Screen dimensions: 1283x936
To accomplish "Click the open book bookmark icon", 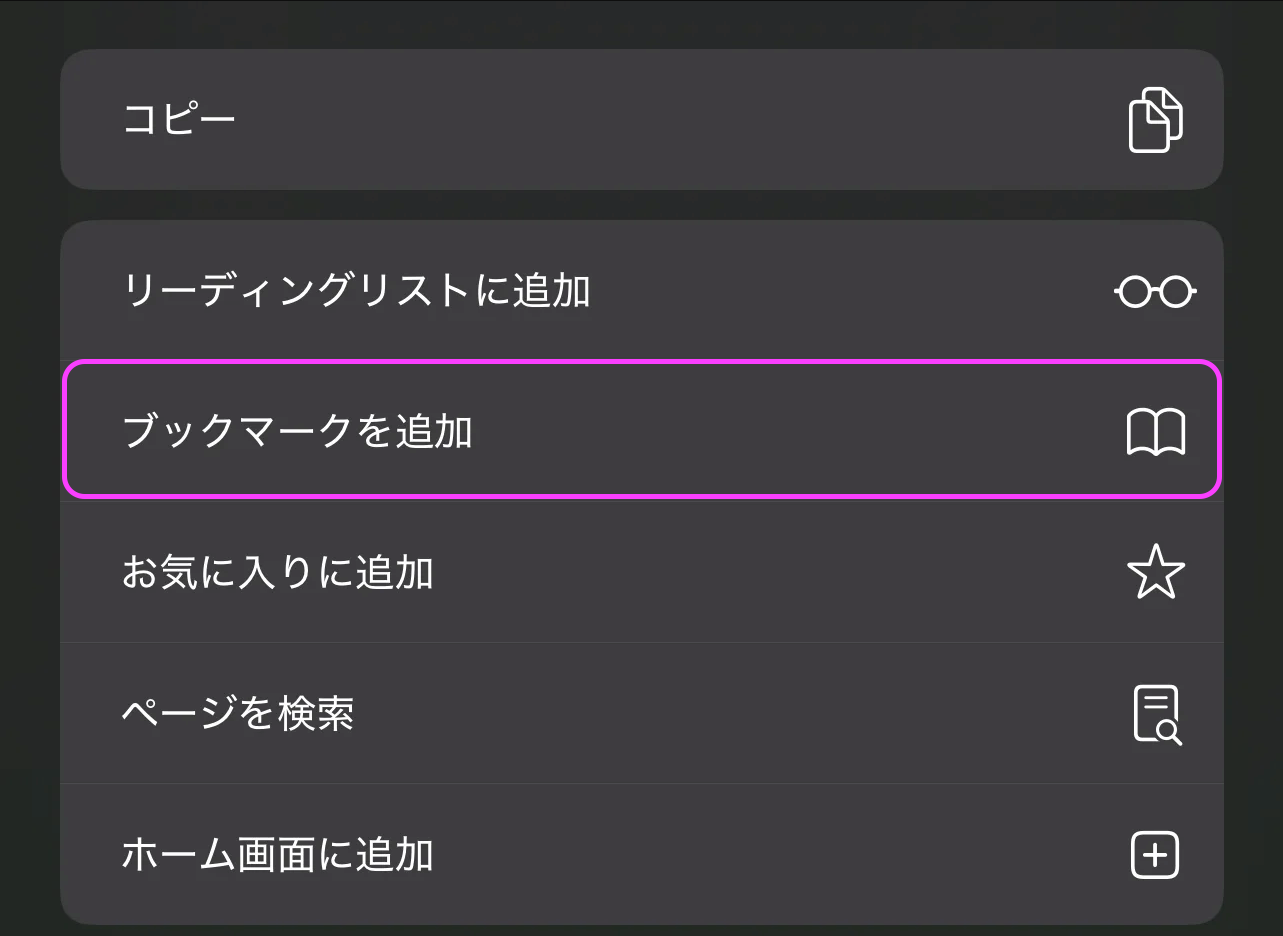I will 1155,433.
